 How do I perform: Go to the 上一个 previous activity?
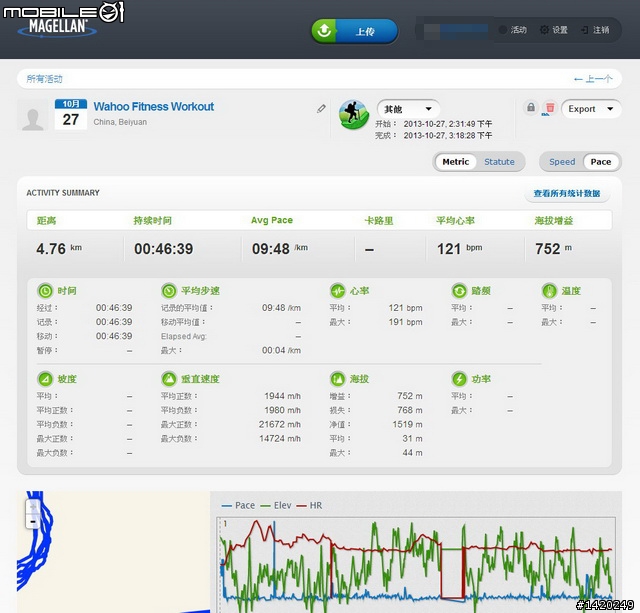593,79
